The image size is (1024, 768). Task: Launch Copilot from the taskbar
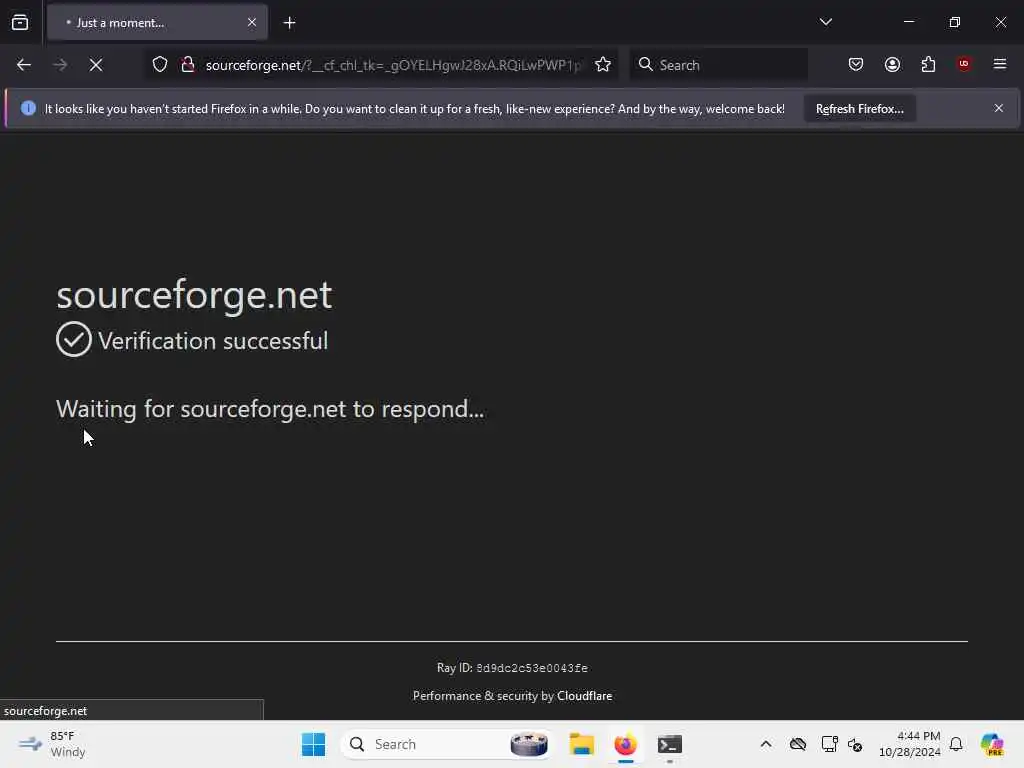[992, 744]
